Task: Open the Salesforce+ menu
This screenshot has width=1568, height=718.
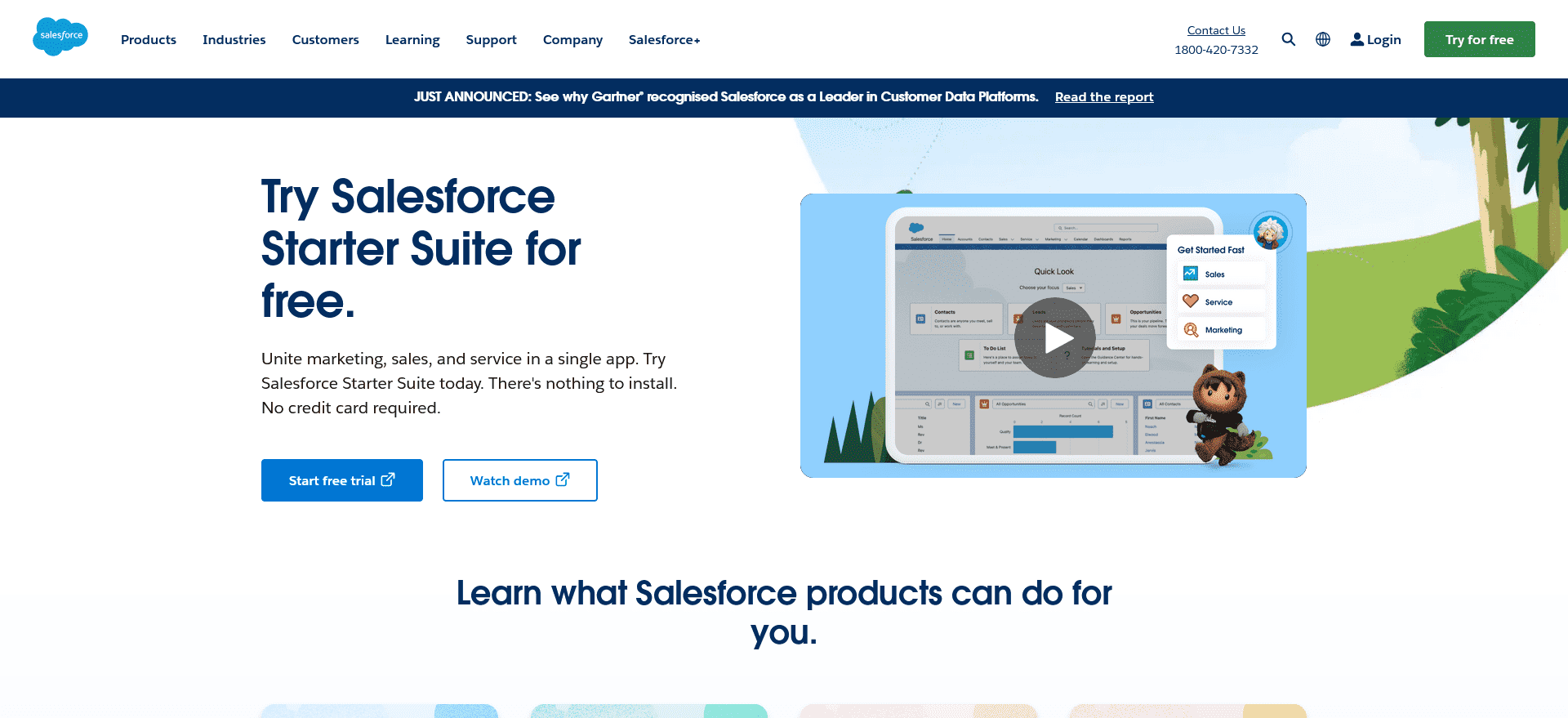Action: tap(665, 39)
